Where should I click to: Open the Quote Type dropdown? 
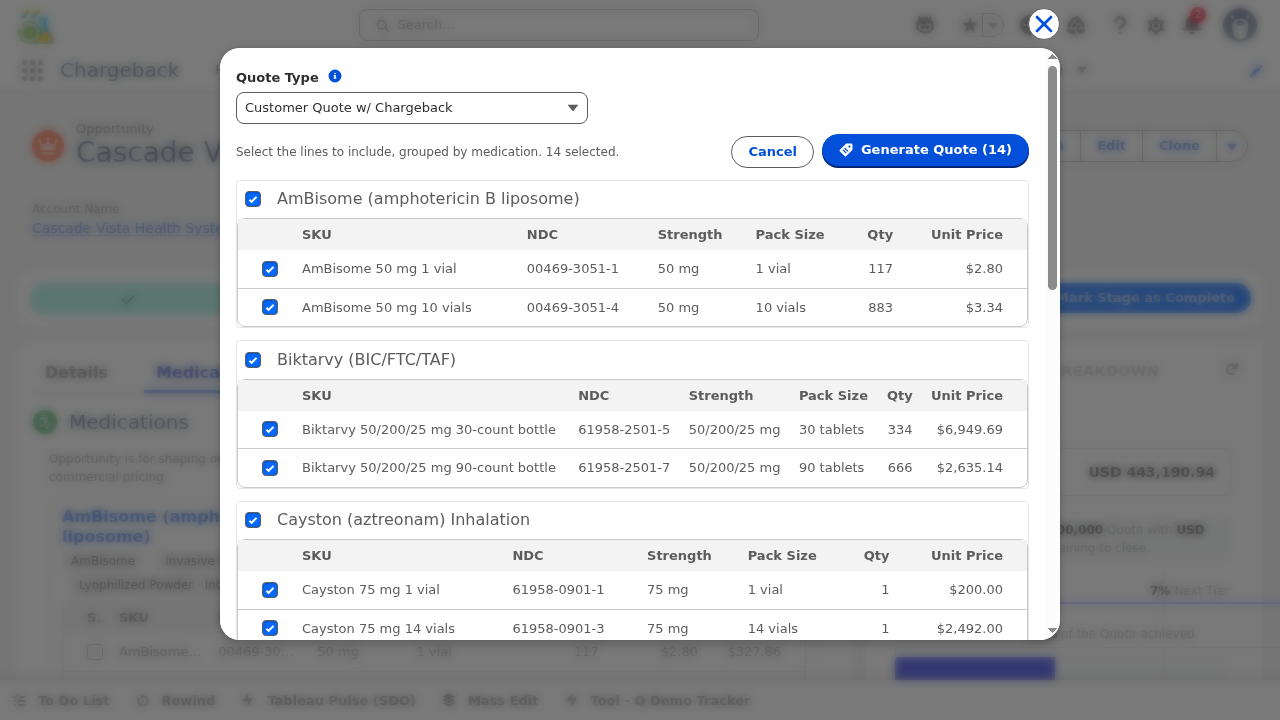(x=412, y=108)
